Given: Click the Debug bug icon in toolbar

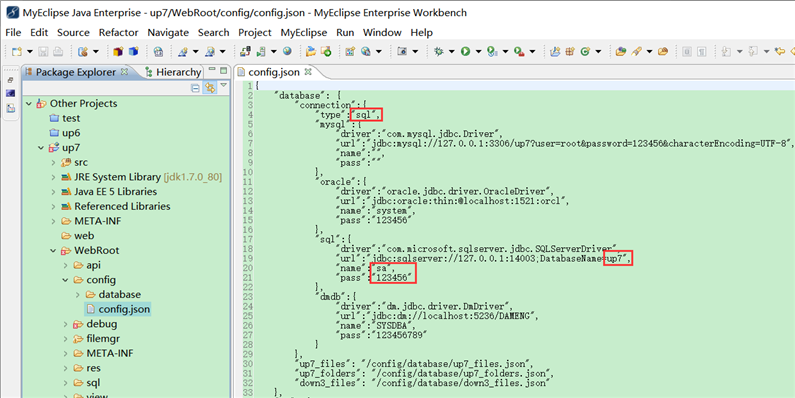Looking at the screenshot, I should tap(439, 51).
